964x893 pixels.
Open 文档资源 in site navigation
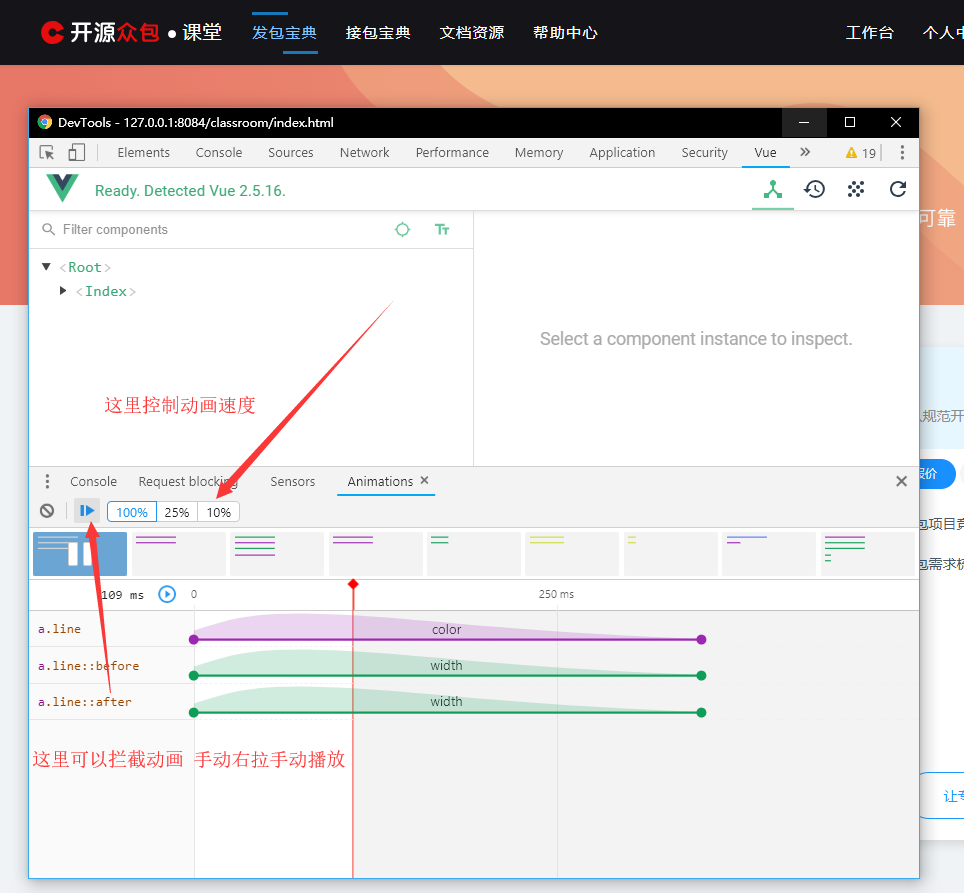click(x=472, y=33)
